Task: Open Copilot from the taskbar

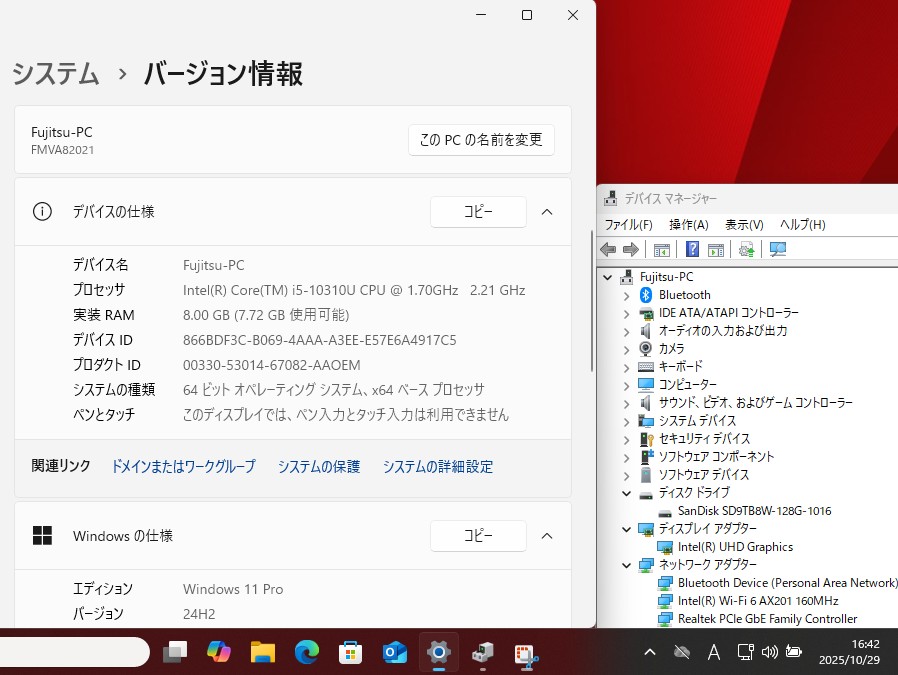Action: click(218, 652)
